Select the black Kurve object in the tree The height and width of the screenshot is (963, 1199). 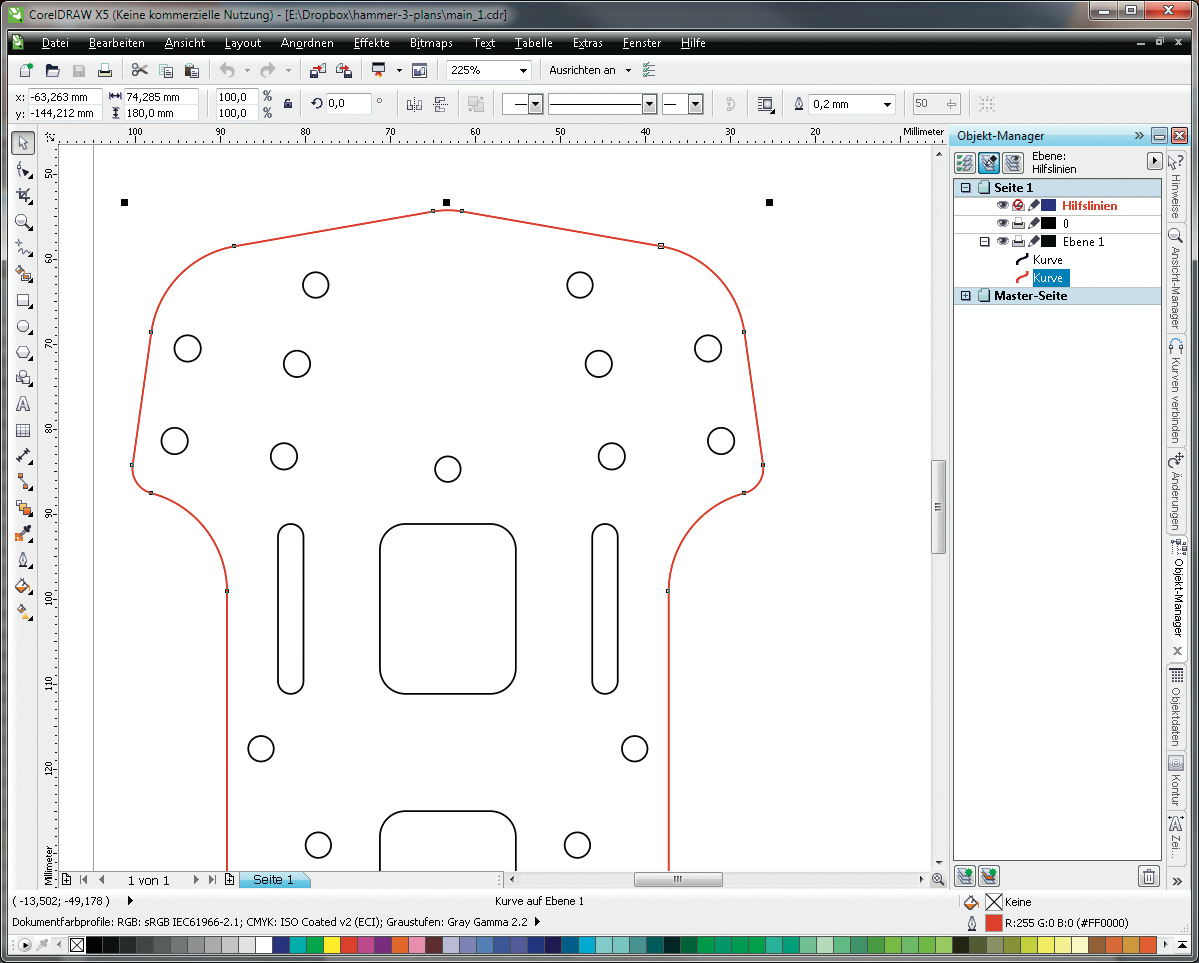click(x=1047, y=259)
